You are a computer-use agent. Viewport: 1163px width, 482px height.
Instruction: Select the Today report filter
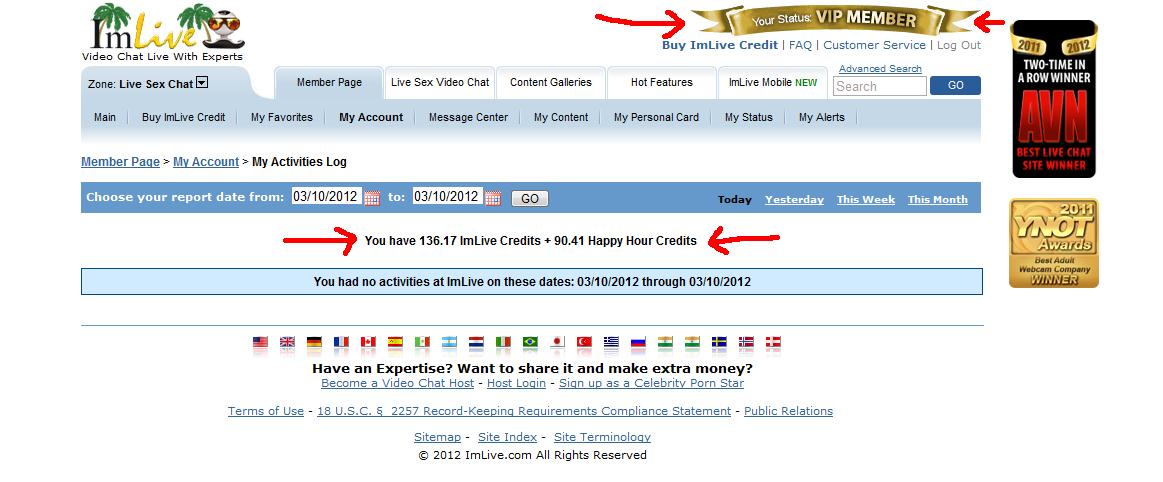pyautogui.click(x=734, y=199)
